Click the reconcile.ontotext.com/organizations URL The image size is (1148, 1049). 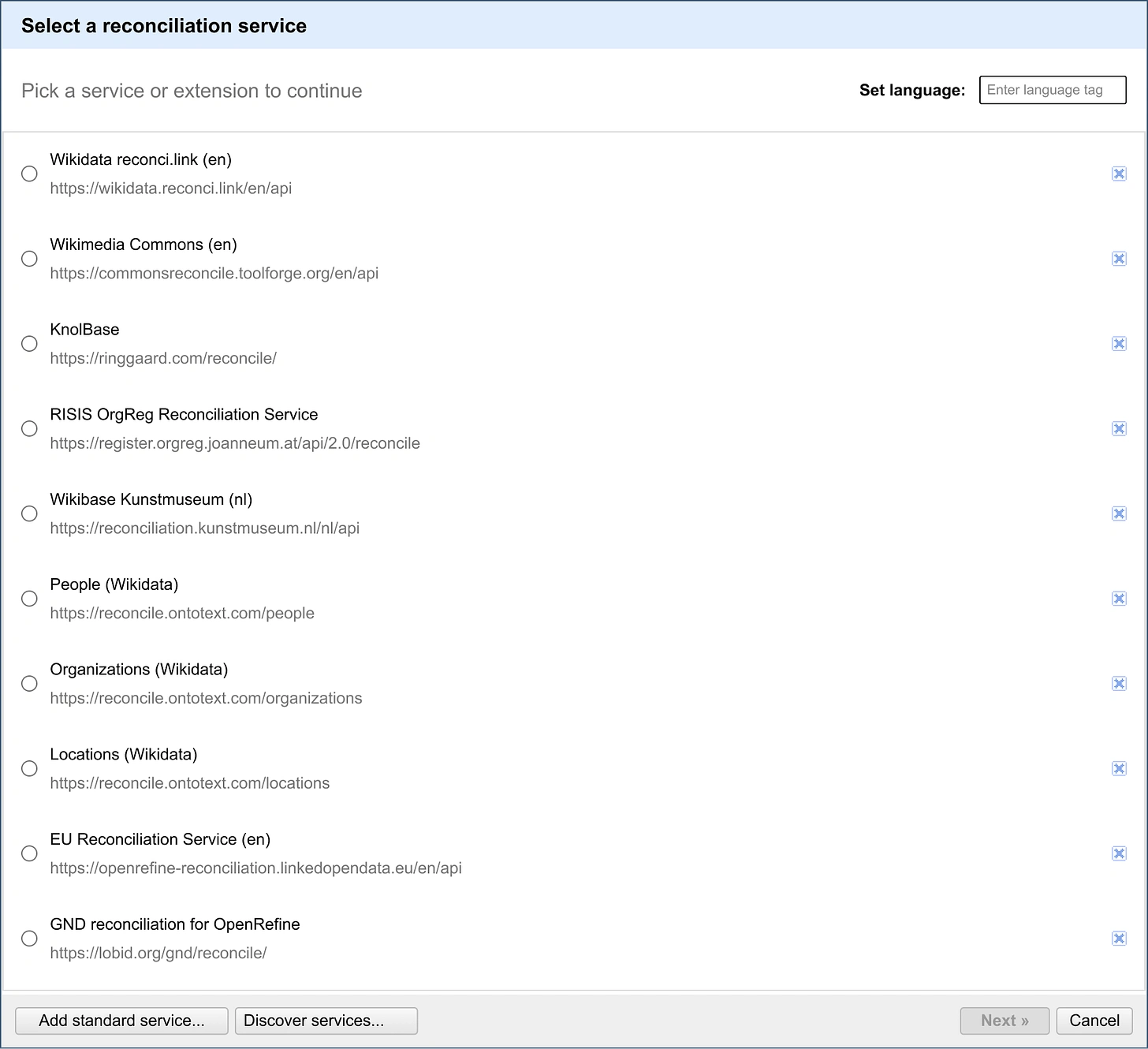coord(207,698)
